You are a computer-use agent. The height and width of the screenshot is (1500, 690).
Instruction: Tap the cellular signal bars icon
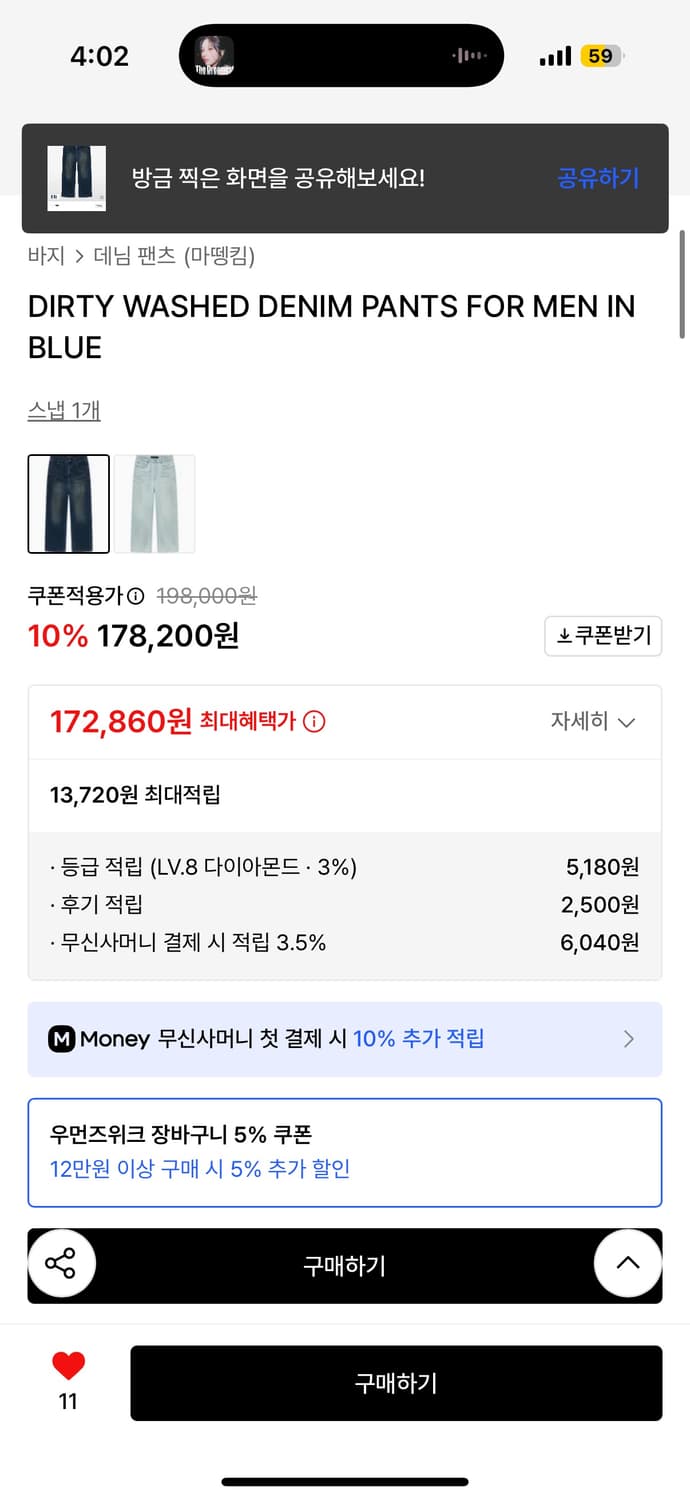tap(553, 55)
